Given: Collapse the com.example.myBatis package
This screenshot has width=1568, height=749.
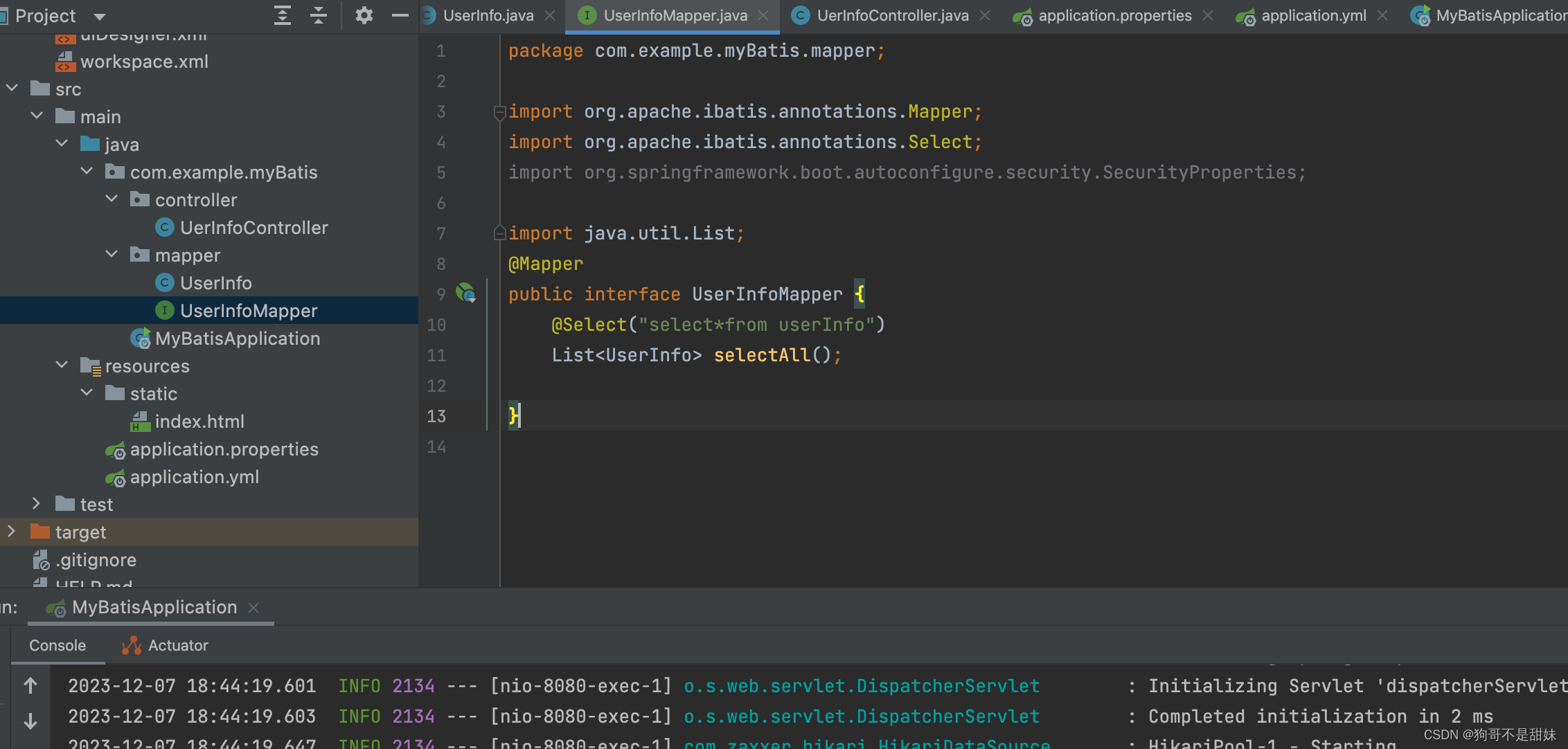Looking at the screenshot, I should click(87, 172).
